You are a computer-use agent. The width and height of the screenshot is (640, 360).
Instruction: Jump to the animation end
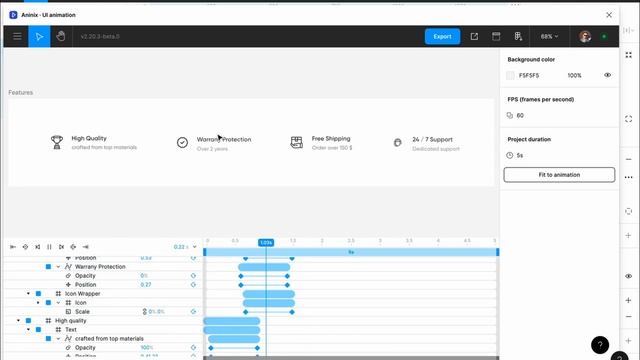click(x=85, y=247)
